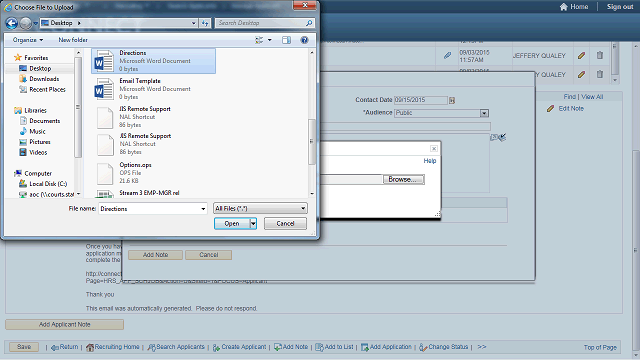Click the navigation pane scrollbar thumb
Viewport: 640px width, 360px height.
click(x=78, y=107)
